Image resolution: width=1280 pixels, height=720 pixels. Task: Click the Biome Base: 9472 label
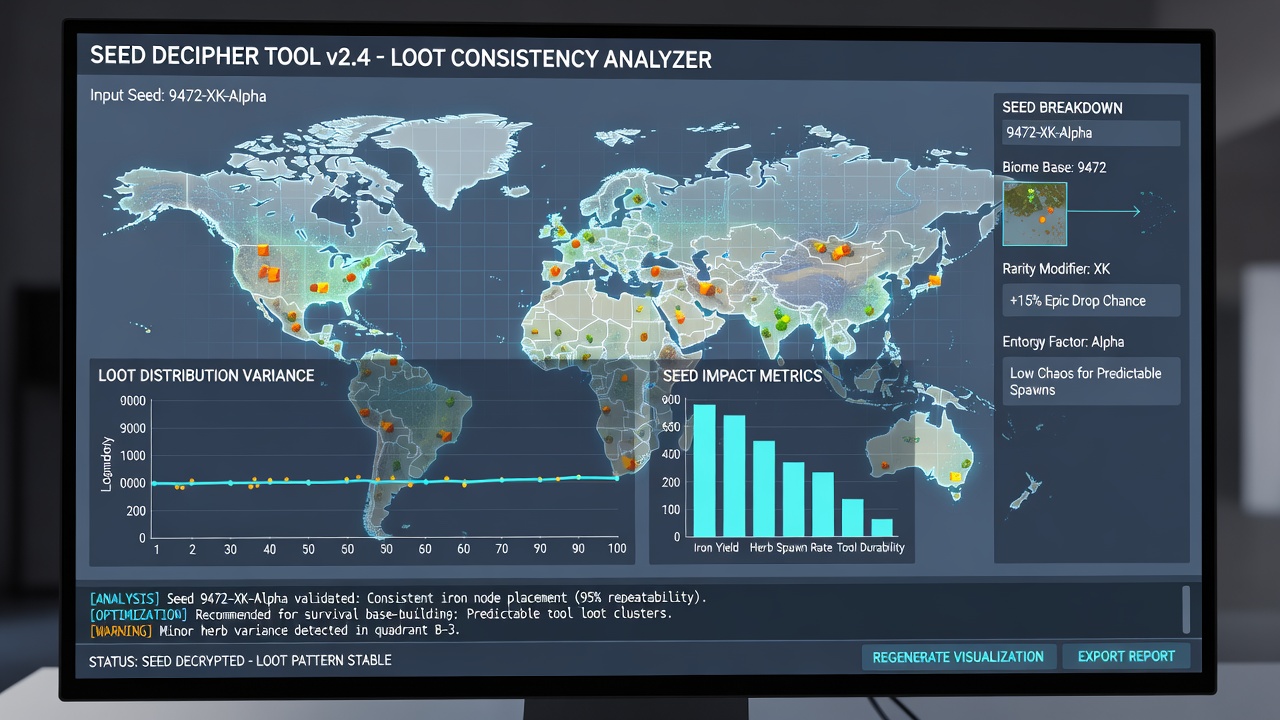(x=1054, y=167)
